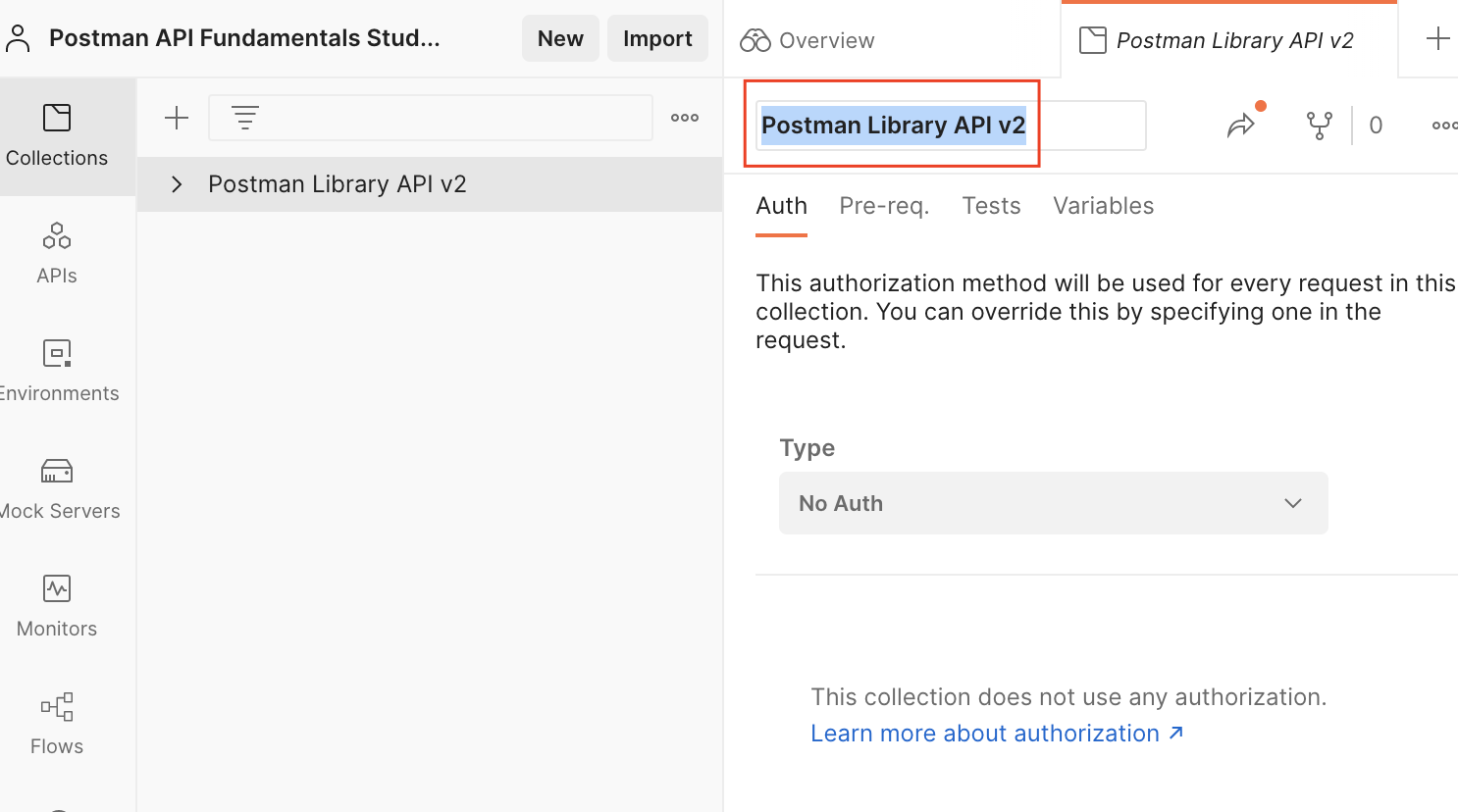Open the search filter in the collections list

click(244, 117)
